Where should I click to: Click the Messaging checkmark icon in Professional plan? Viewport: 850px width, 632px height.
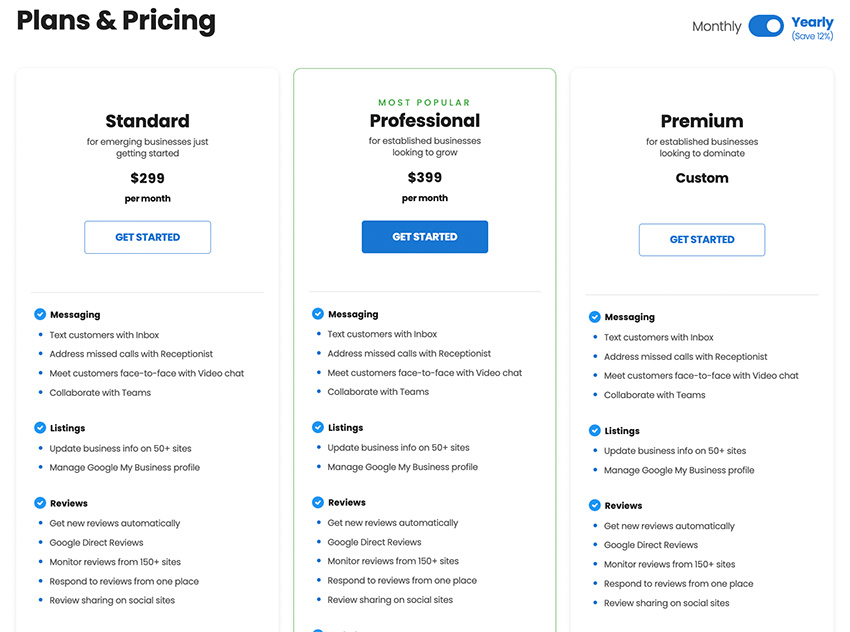[x=318, y=314]
